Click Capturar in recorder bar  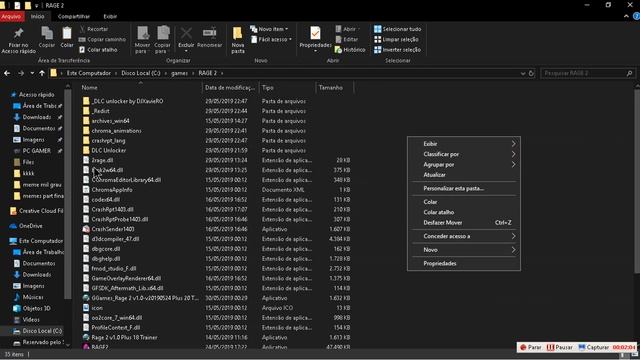tap(593, 347)
